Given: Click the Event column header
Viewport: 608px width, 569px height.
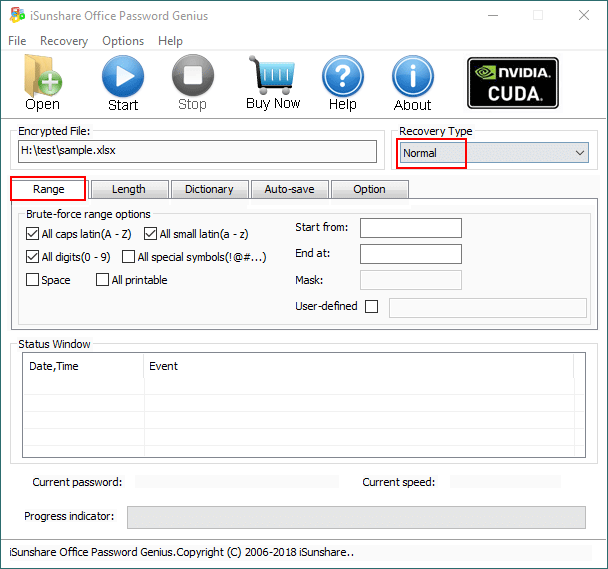Looking at the screenshot, I should point(359,366).
